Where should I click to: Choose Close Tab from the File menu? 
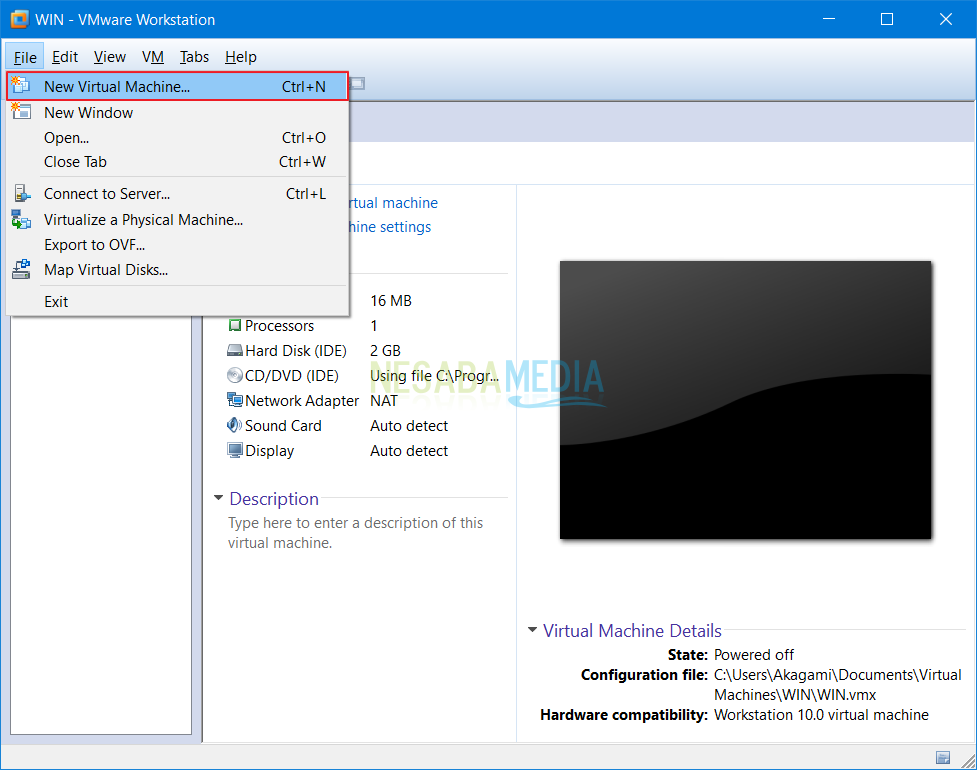(75, 161)
